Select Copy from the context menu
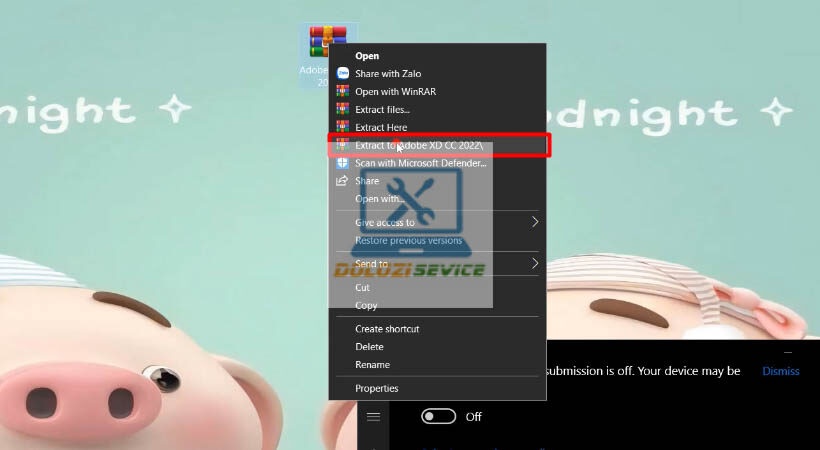 (x=437, y=305)
